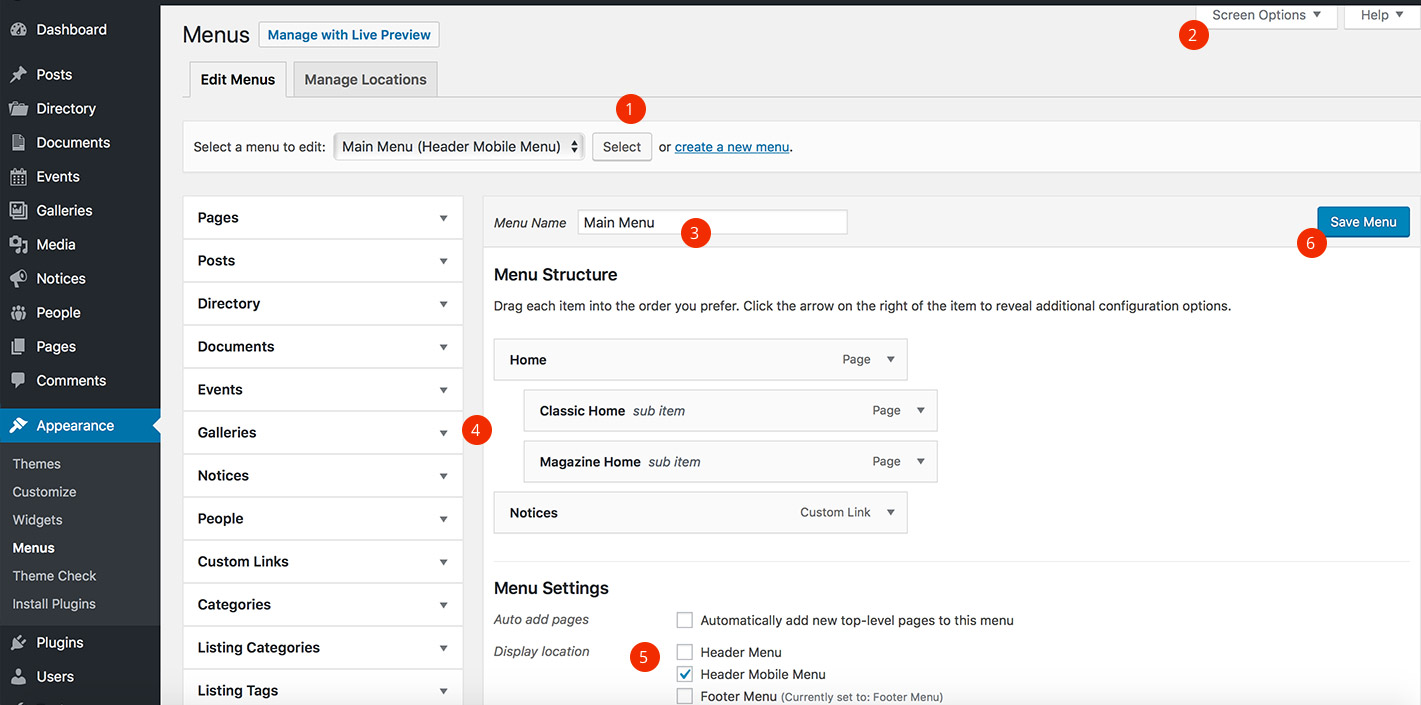The image size is (1421, 705).
Task: Switch to the Manage Locations tab
Action: click(x=365, y=80)
